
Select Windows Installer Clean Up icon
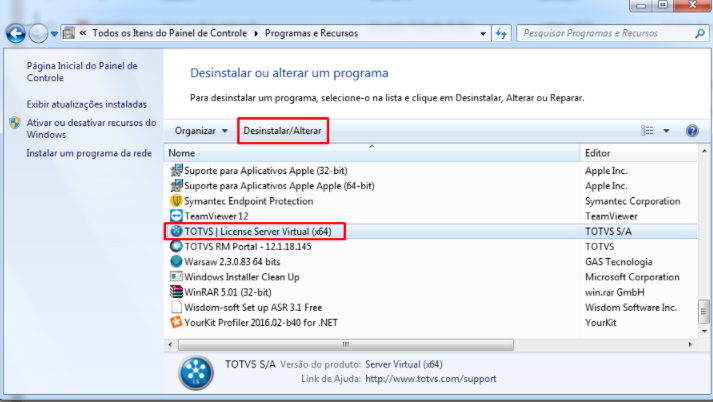tap(176, 276)
